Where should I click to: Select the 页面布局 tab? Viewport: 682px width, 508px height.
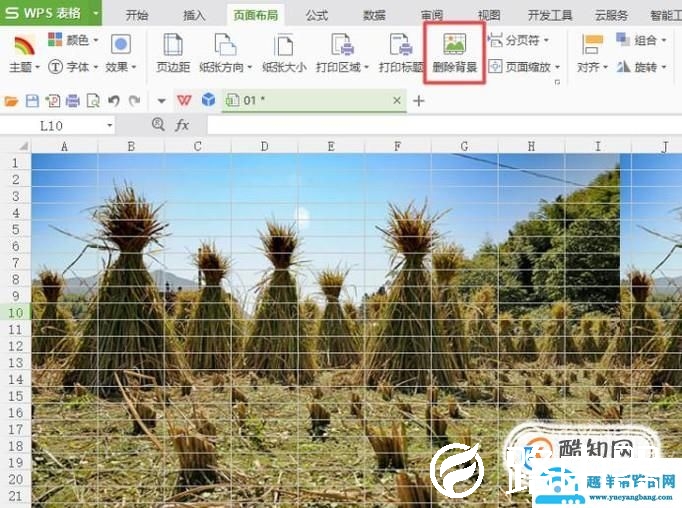[x=256, y=15]
